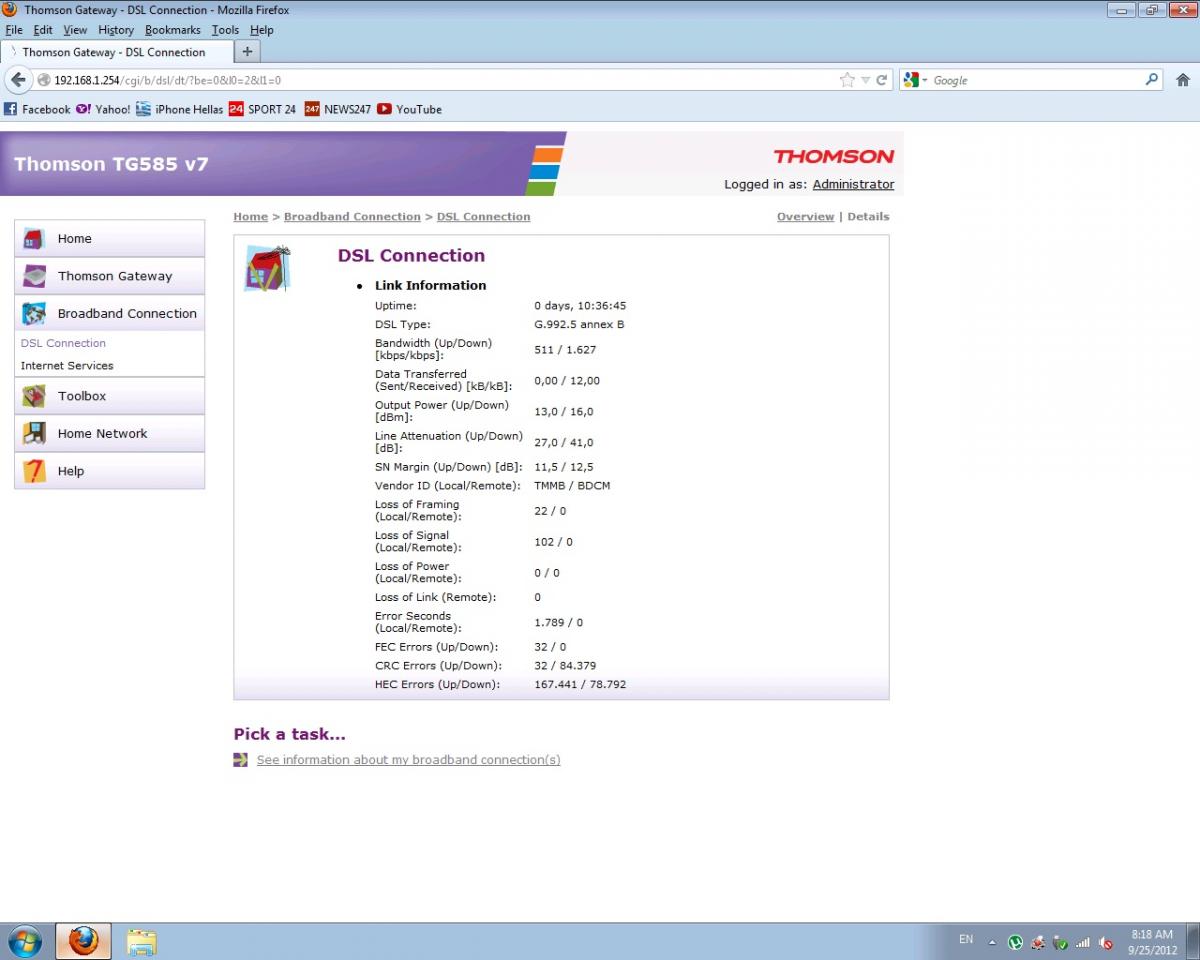Click the Details view link
This screenshot has height=960, width=1200.
point(868,217)
